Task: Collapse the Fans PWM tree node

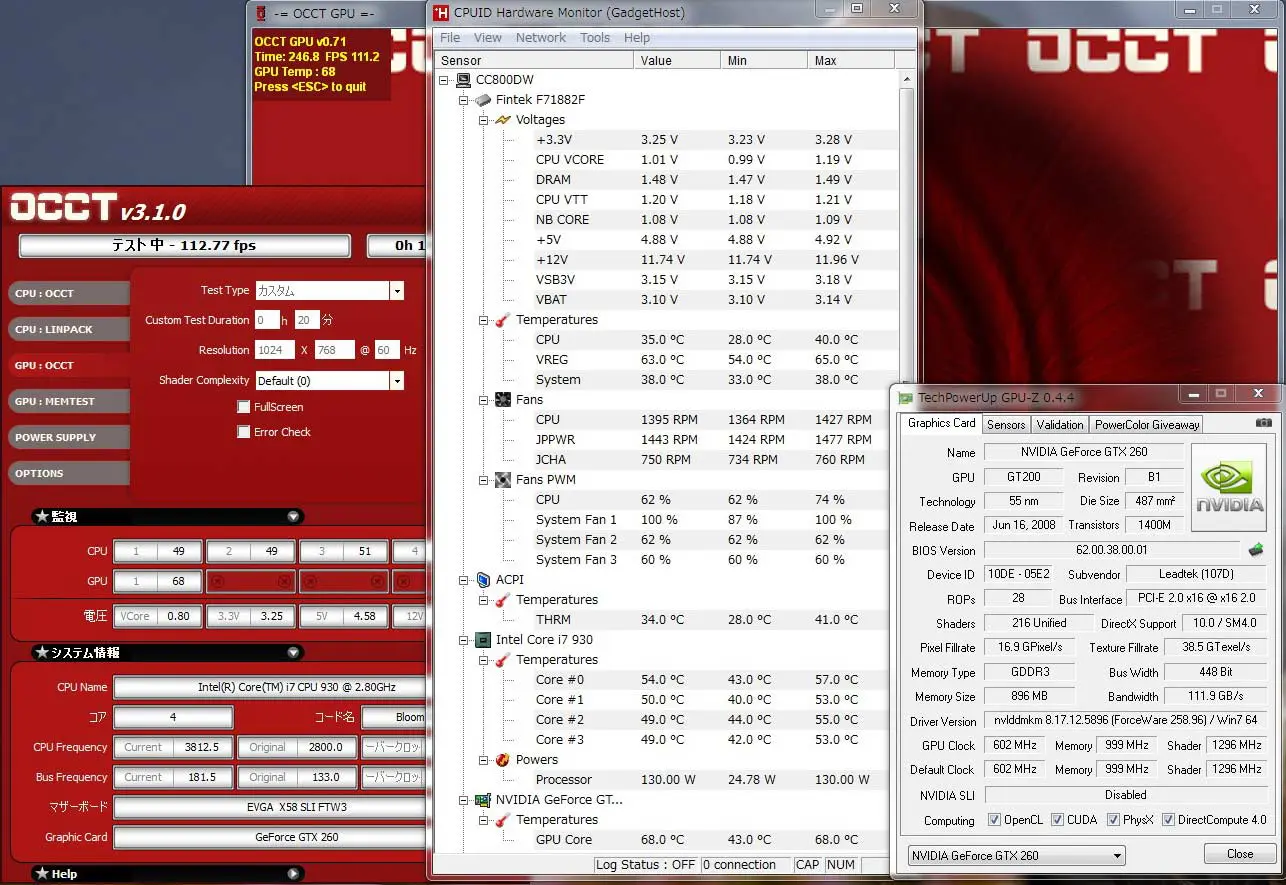Action: (482, 480)
